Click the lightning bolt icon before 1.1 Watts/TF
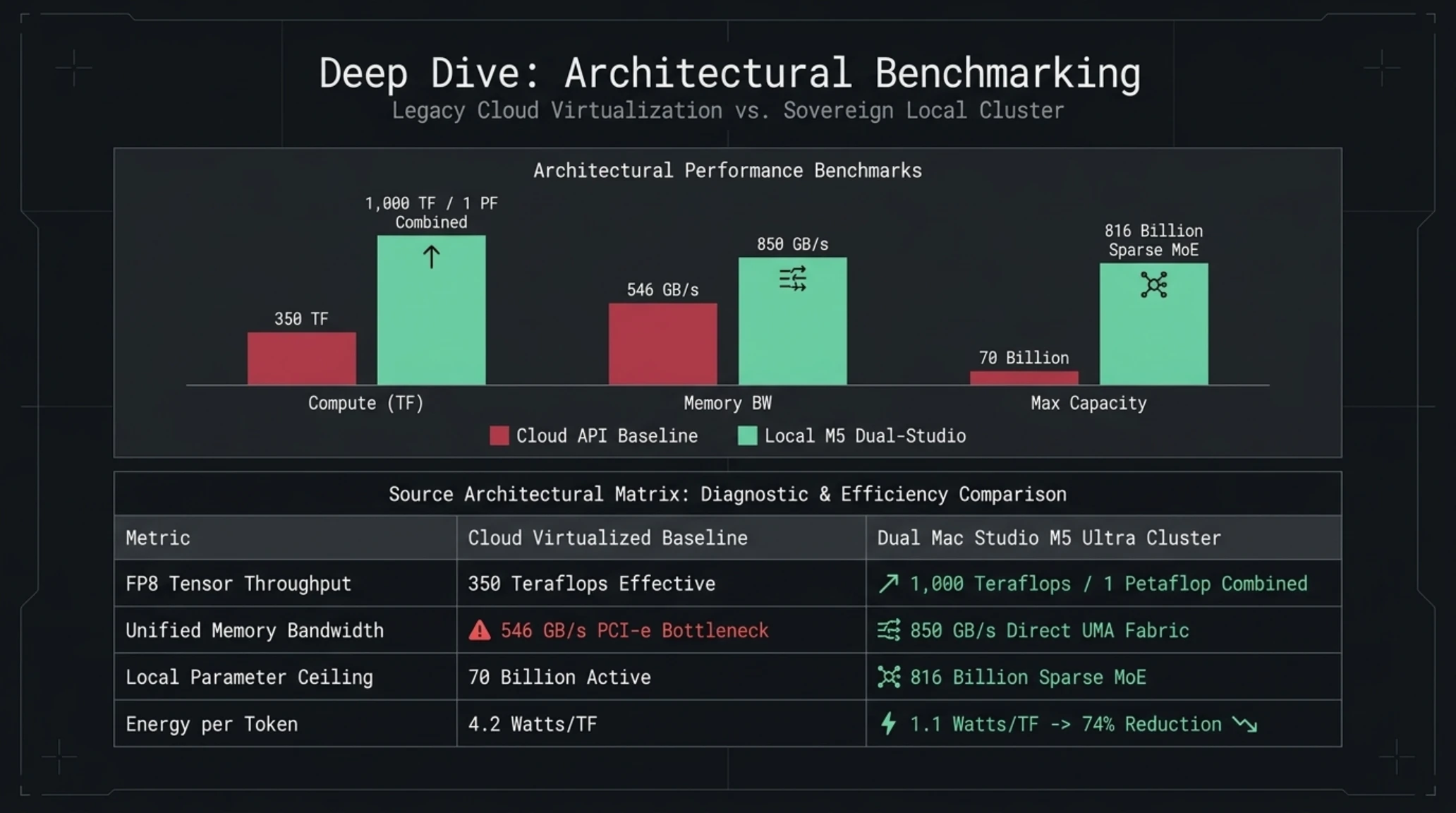 pos(889,724)
